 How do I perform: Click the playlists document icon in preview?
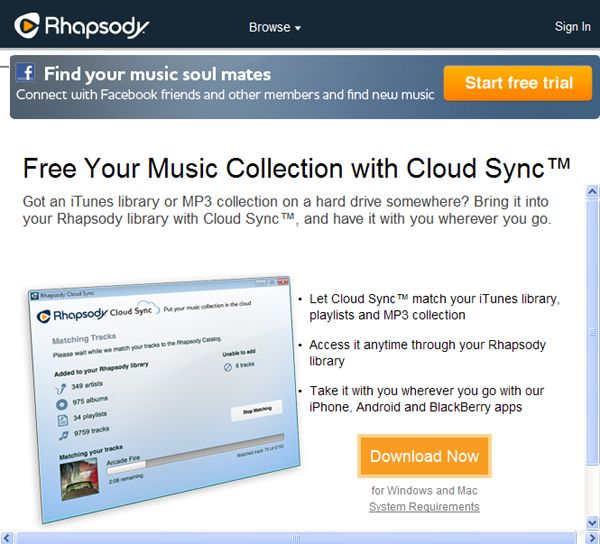(x=62, y=420)
